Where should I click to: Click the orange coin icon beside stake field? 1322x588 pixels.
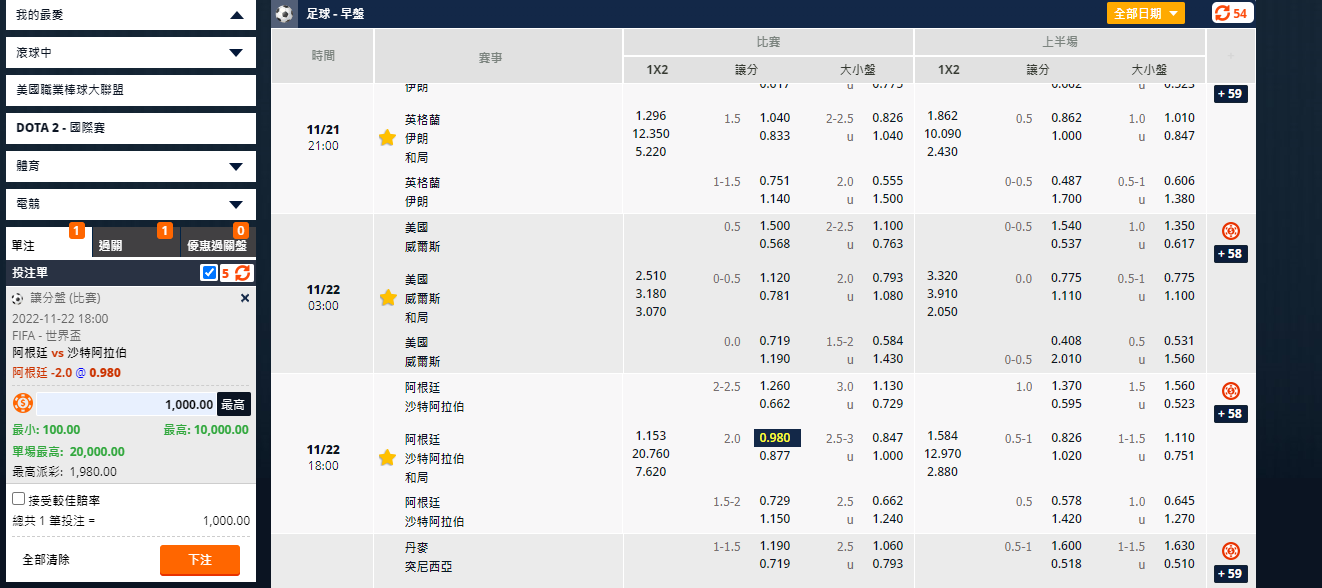[x=22, y=402]
